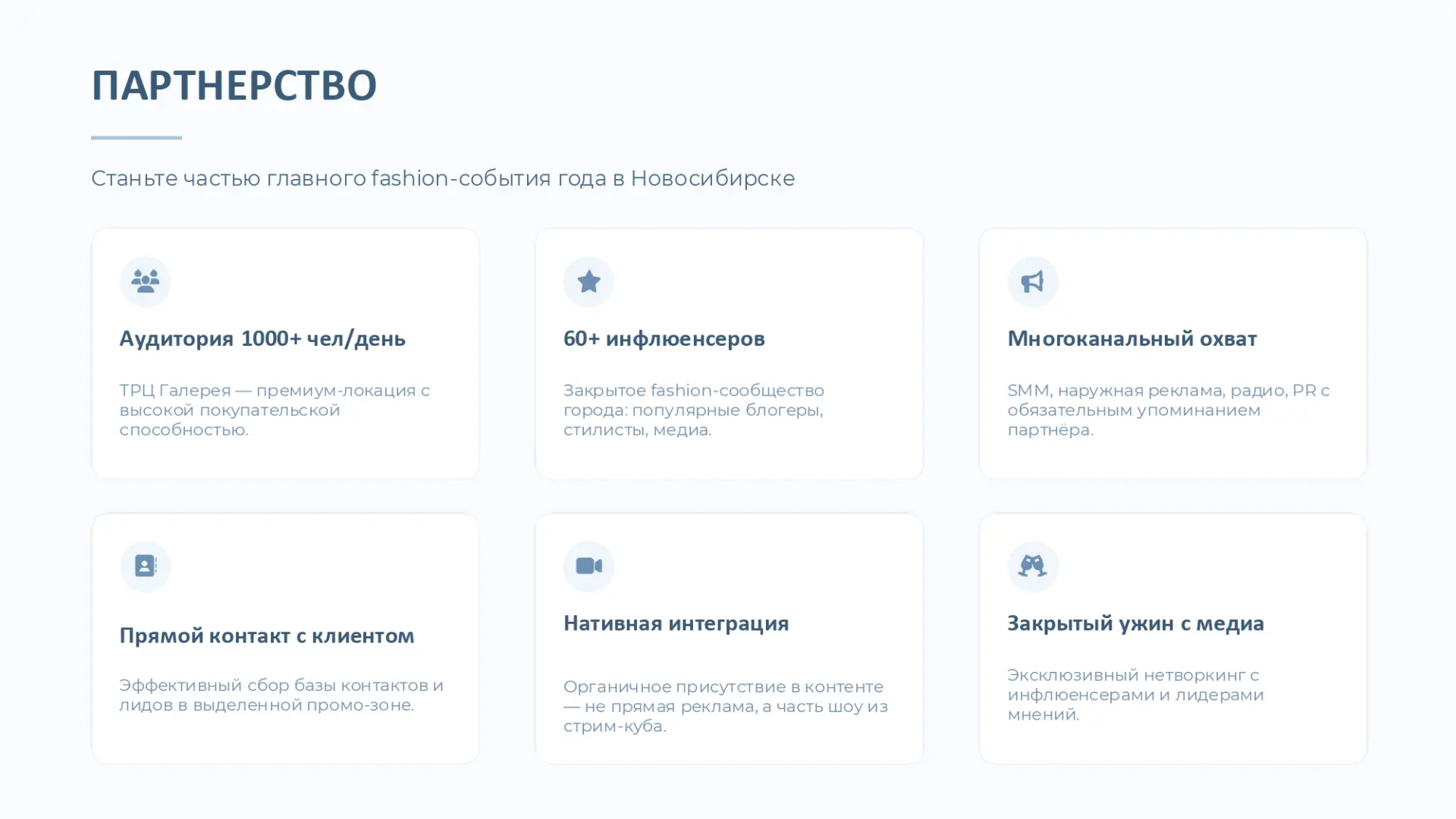Click the star icon above 60+ инфлюенсеров
This screenshot has height=819, width=1456.
tap(588, 281)
